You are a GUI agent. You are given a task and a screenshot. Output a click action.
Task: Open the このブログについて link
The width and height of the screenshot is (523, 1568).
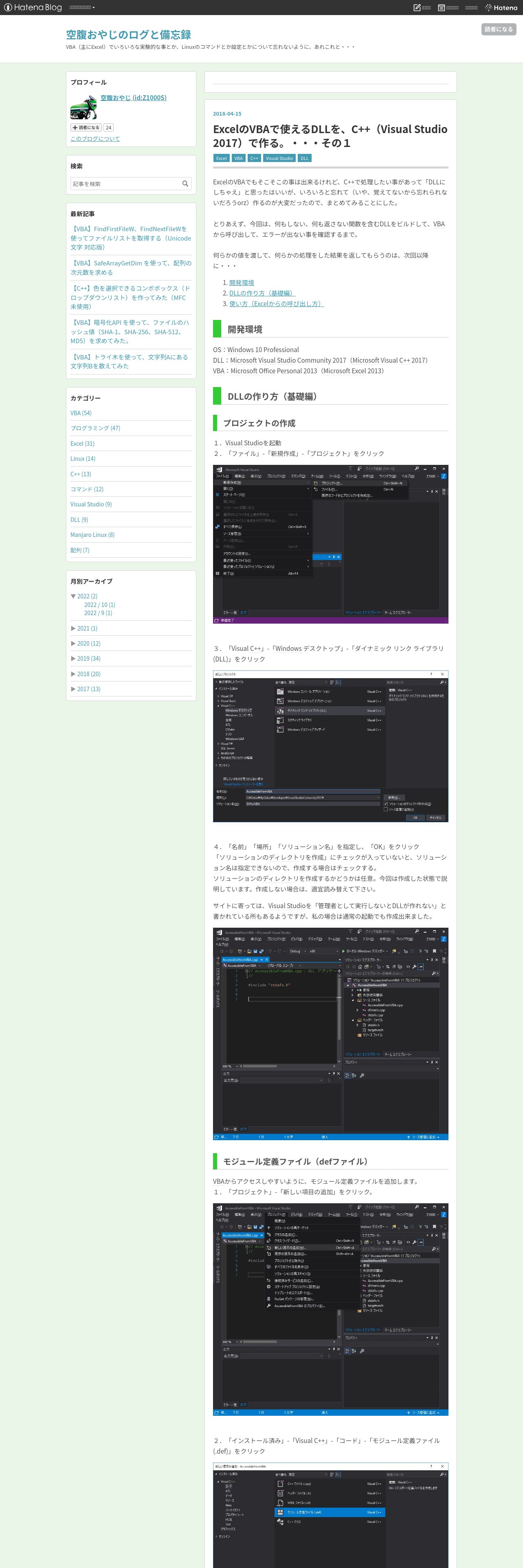click(95, 139)
